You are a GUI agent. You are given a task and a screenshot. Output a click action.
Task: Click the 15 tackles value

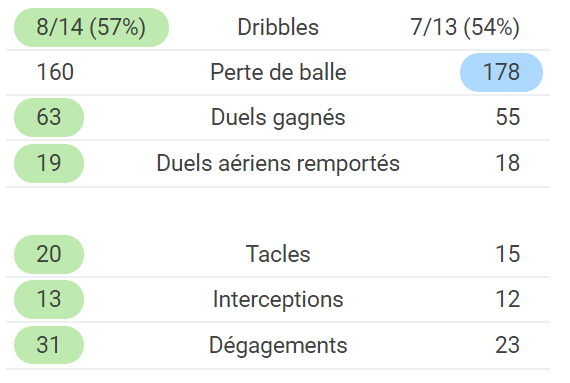coord(508,254)
